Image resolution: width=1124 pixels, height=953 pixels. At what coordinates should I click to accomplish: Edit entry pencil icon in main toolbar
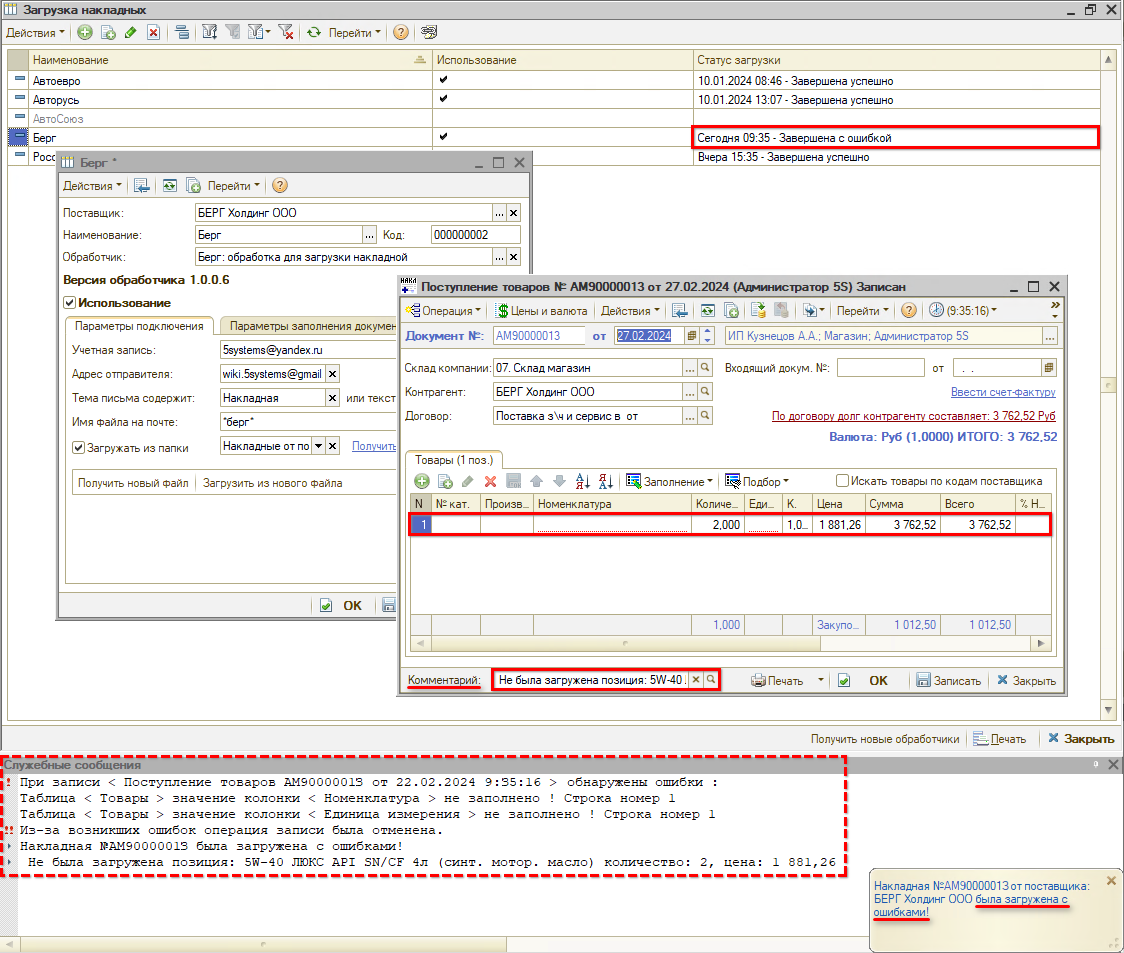point(130,32)
